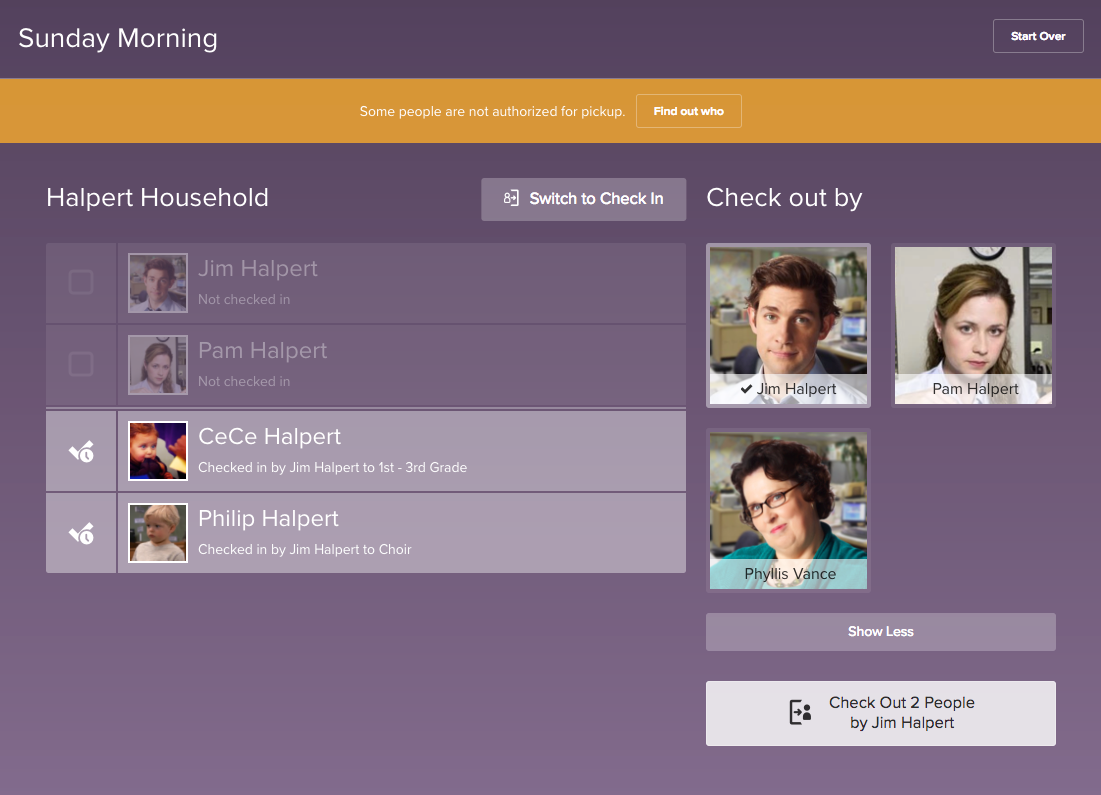Select the Philip Halpert name row
This screenshot has width=1101, height=795.
[x=400, y=533]
